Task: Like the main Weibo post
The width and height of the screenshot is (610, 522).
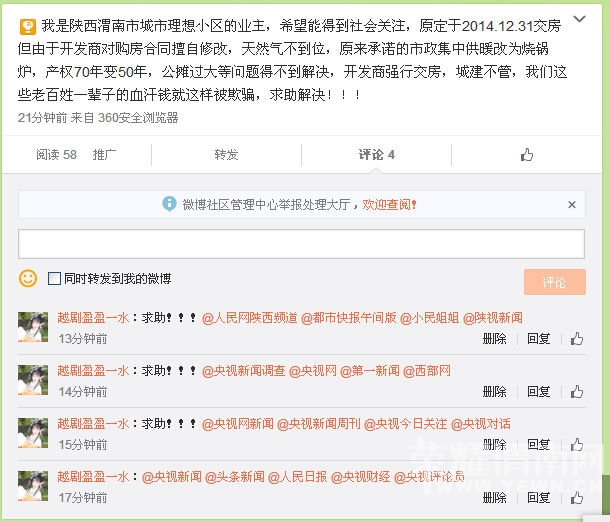Action: (x=527, y=155)
